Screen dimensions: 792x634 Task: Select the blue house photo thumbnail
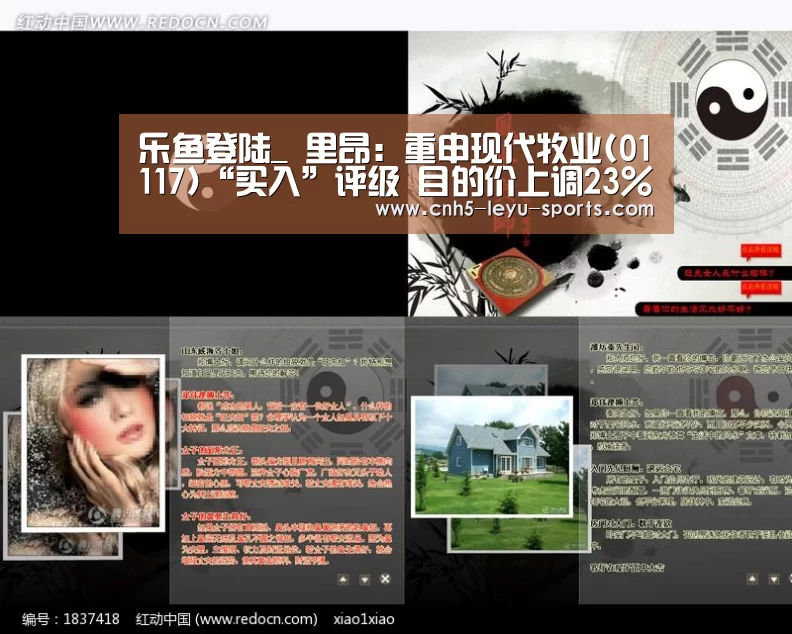[492, 457]
